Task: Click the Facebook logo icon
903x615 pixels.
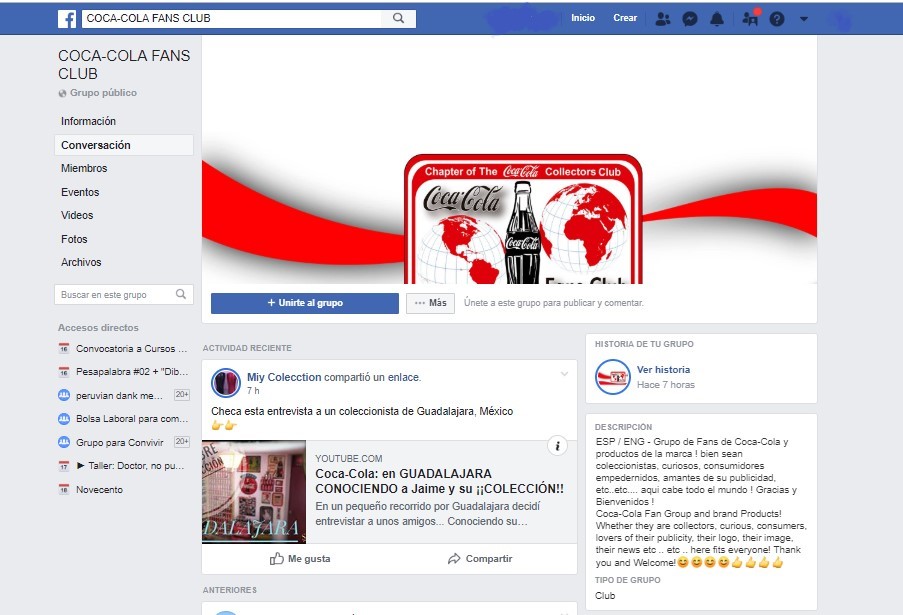Action: [67, 18]
